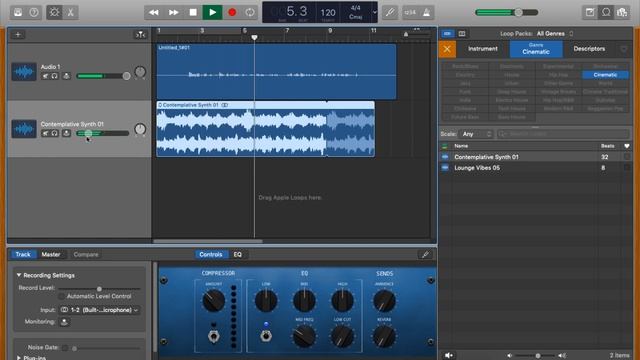Screen dimensions: 640x360
Task: Click the Contemplative Synth 01 track waveform icon
Action: tap(24, 129)
